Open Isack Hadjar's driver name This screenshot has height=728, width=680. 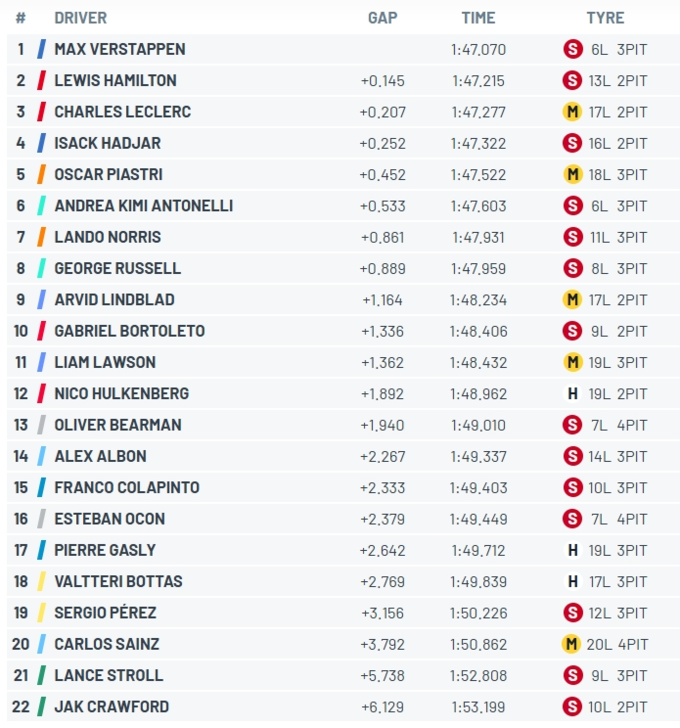(x=107, y=143)
